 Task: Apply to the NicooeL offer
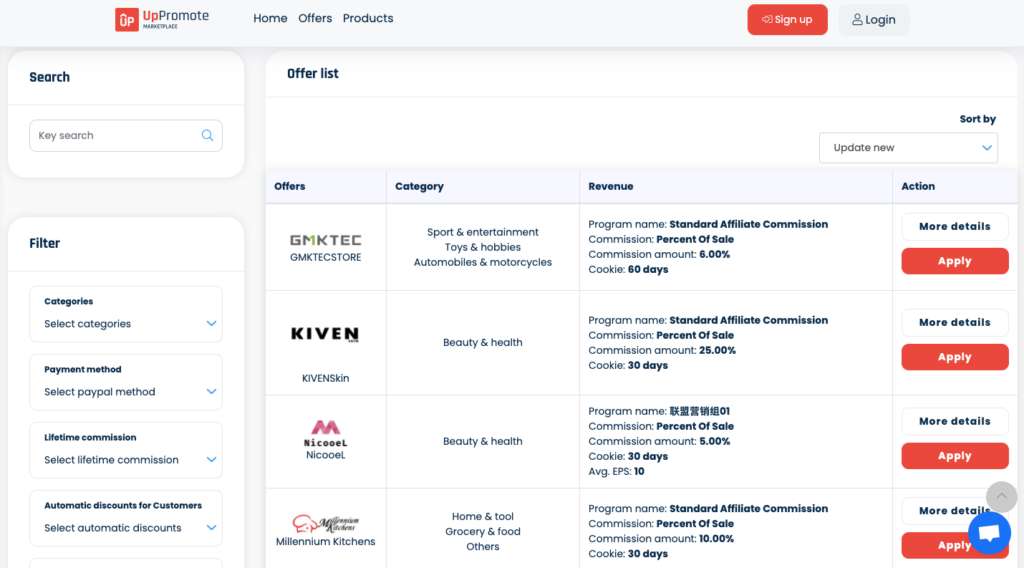click(954, 456)
